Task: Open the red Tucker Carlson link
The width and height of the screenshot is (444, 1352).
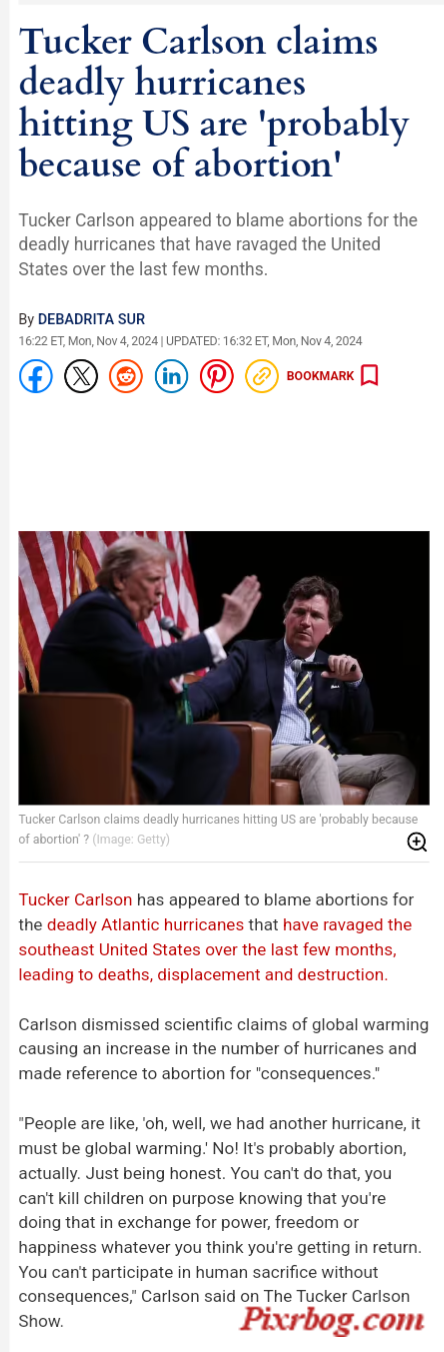Action: click(x=75, y=899)
